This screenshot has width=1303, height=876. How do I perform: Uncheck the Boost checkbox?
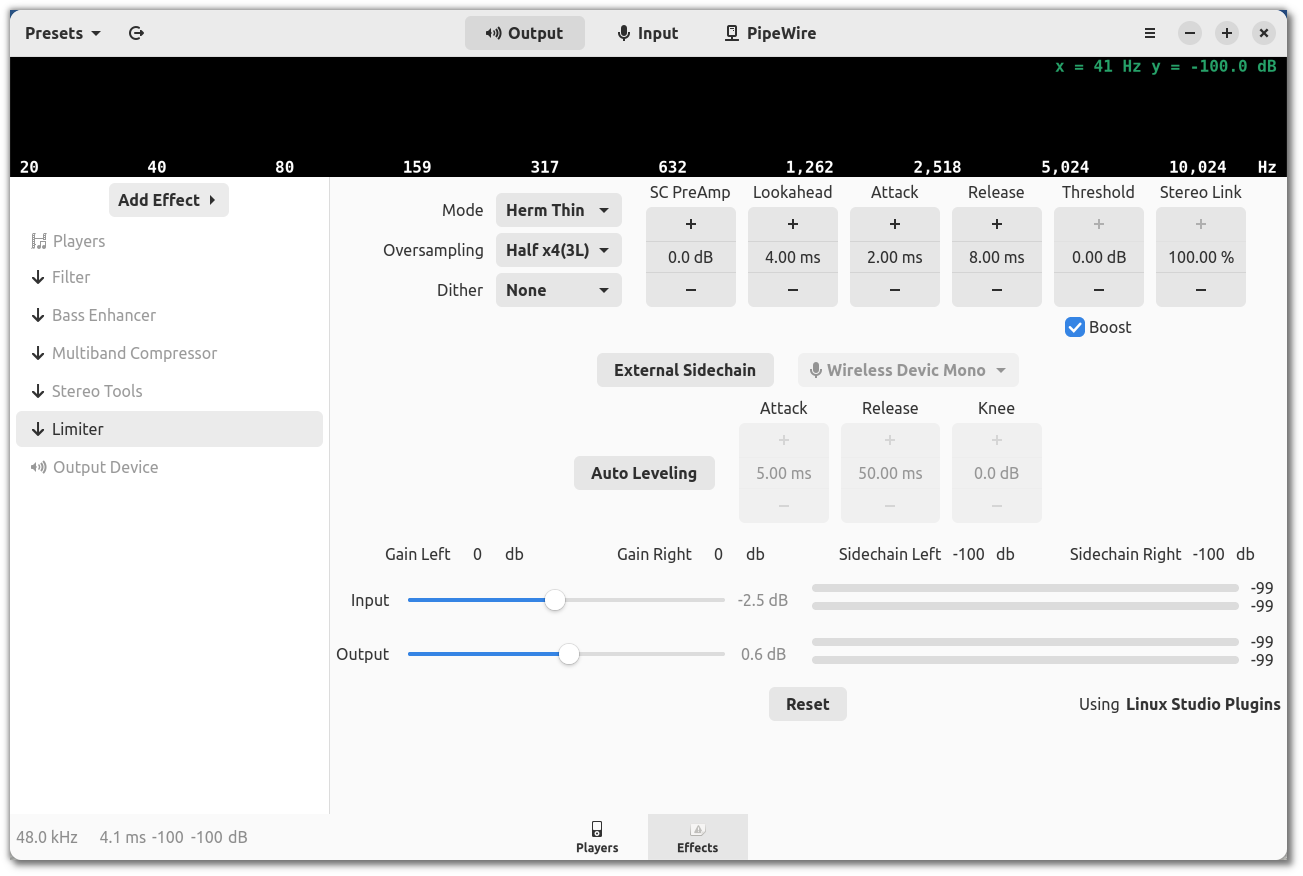tap(1075, 327)
